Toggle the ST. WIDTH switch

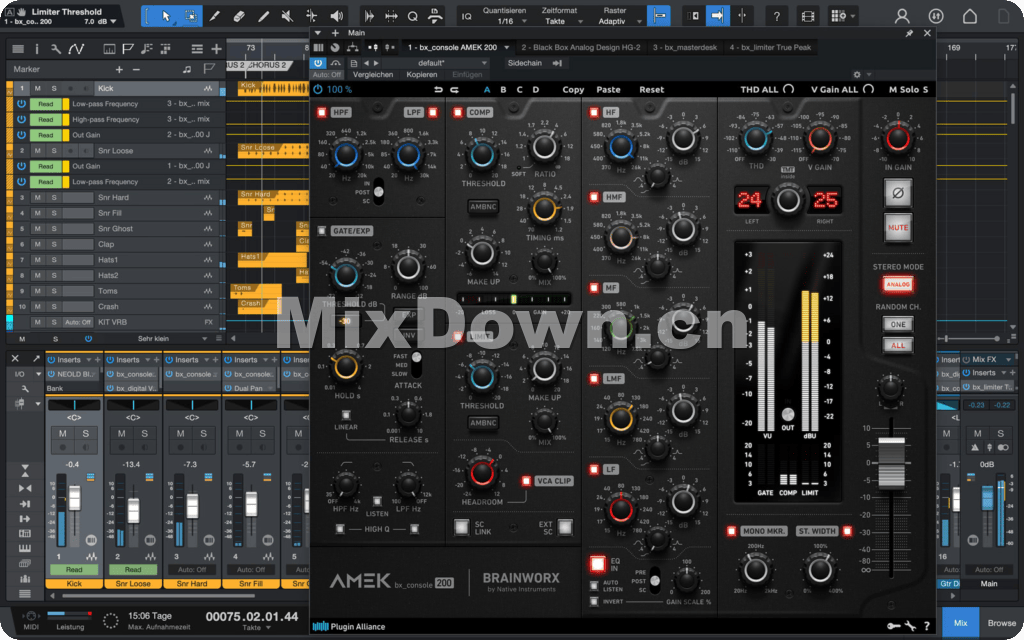pos(847,531)
